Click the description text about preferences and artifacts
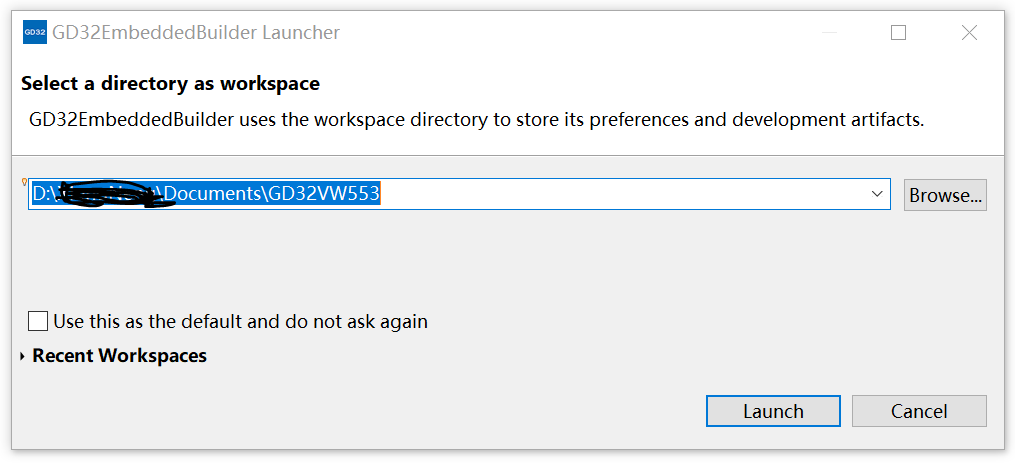Viewport: 1015px width, 465px height. pos(476,120)
